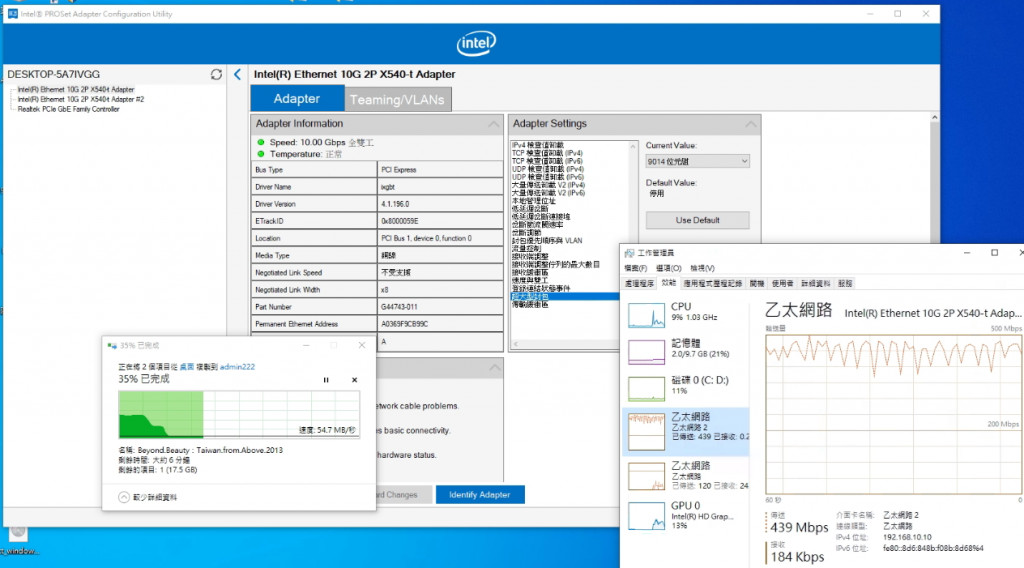Open the 詳細資料 tab in Task Manager
The height and width of the screenshot is (568, 1024).
tap(816, 283)
